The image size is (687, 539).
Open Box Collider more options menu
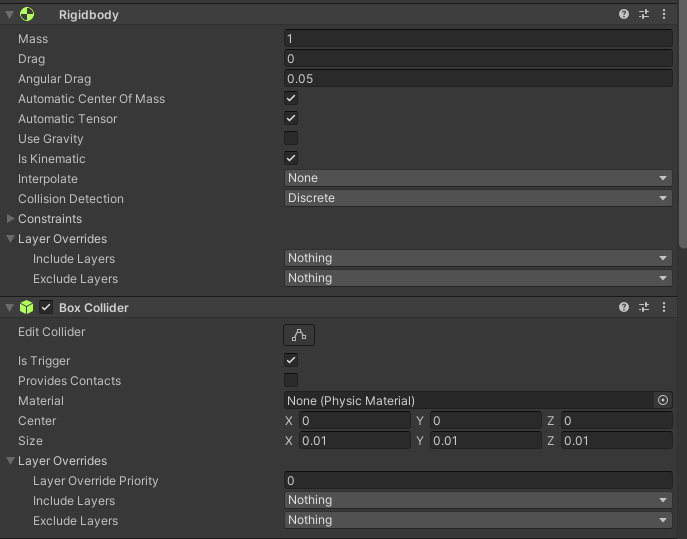click(663, 308)
